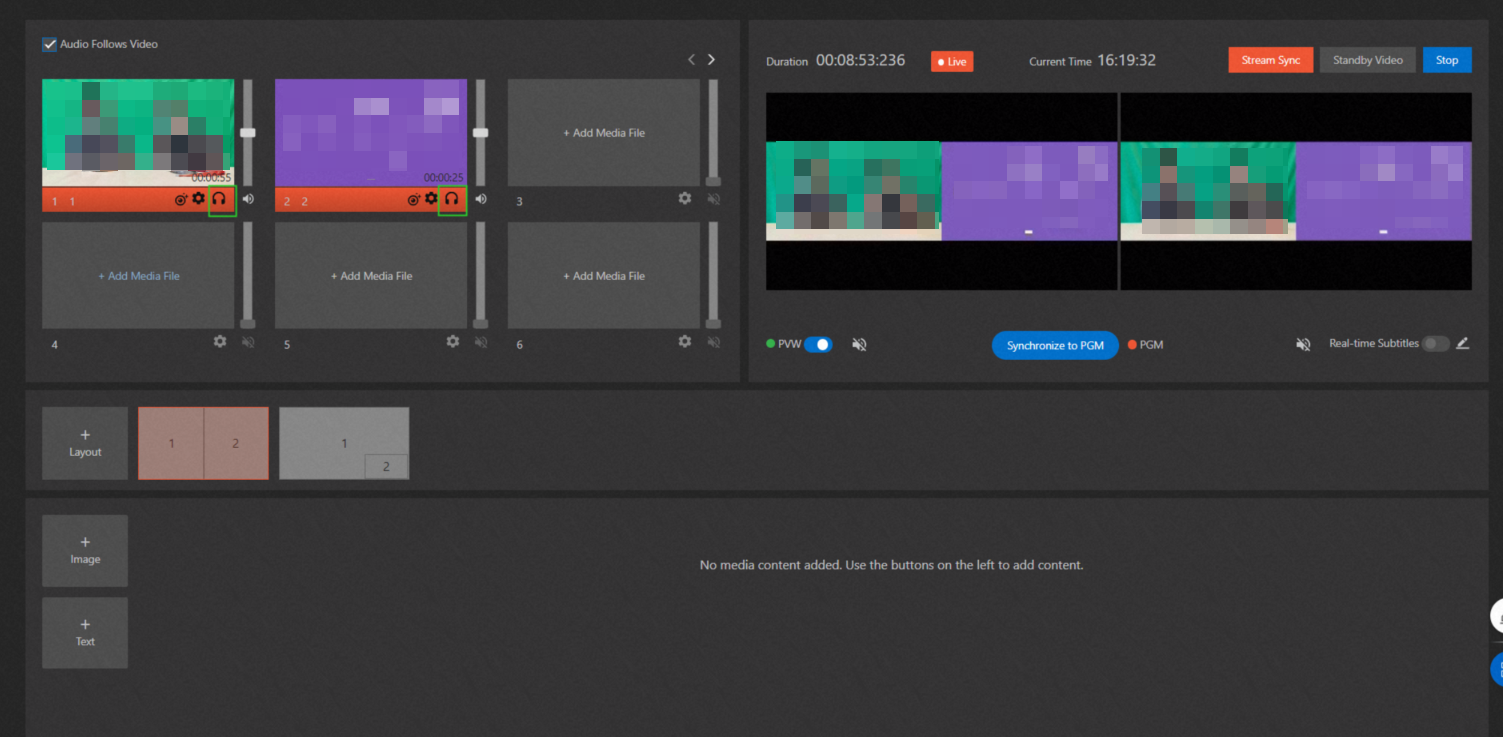Click the volume slider for slot 3
This screenshot has width=1503, height=737.
[713, 133]
